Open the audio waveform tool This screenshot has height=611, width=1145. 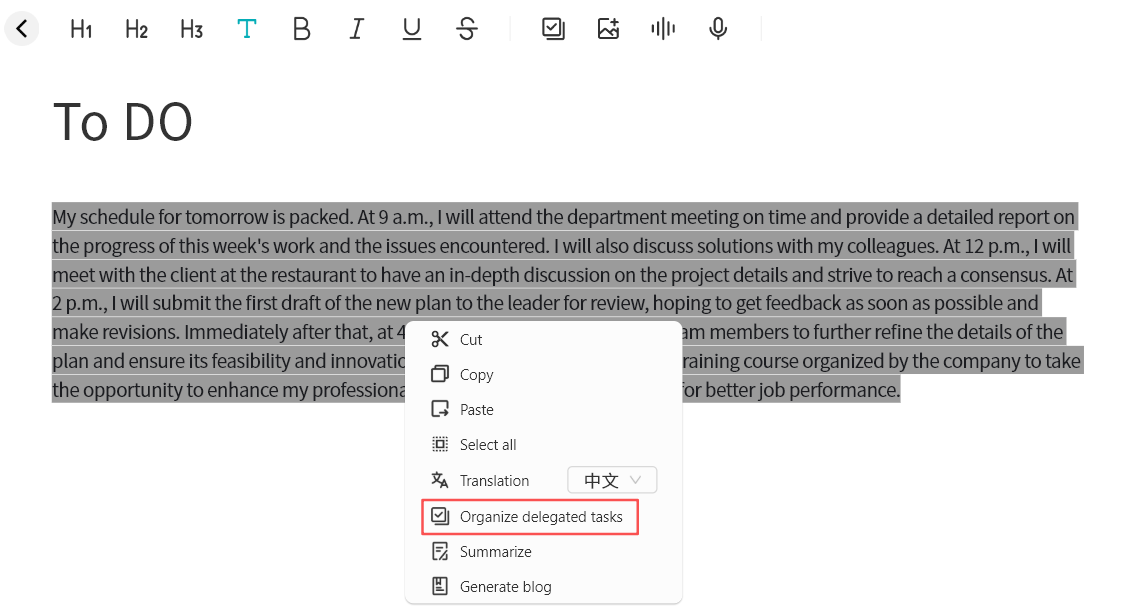(662, 29)
